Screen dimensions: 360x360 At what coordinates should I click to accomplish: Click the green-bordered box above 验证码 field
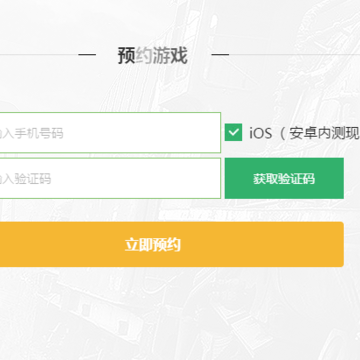[x=110, y=133]
